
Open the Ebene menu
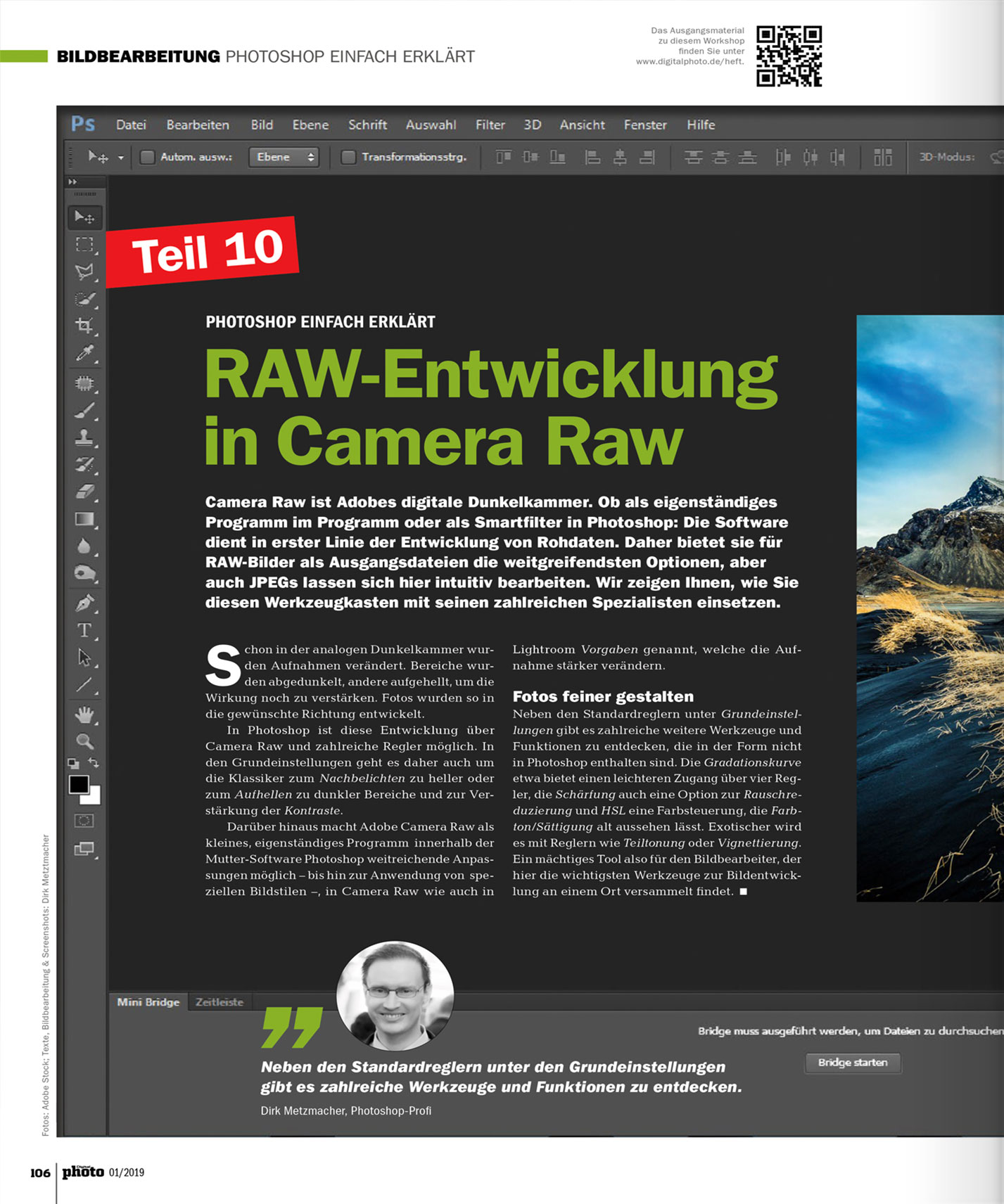coord(310,124)
